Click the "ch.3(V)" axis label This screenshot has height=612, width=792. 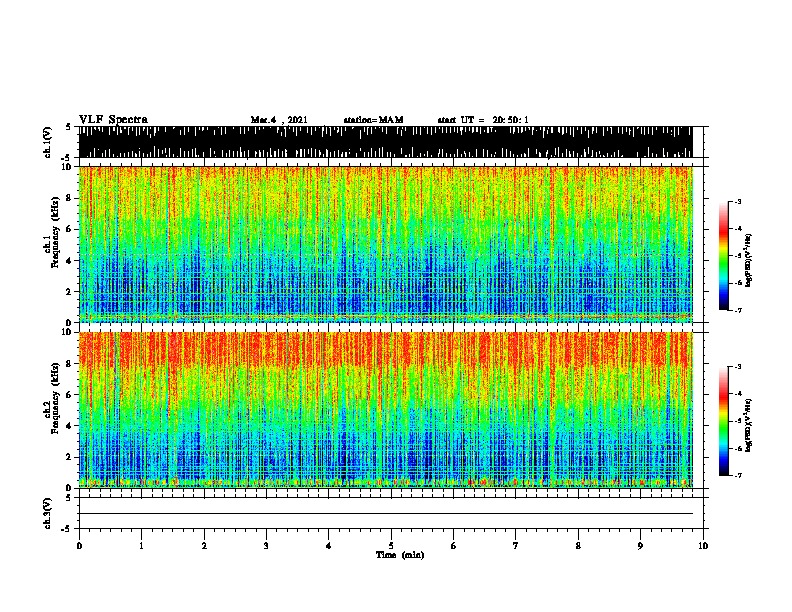pyautogui.click(x=47, y=513)
